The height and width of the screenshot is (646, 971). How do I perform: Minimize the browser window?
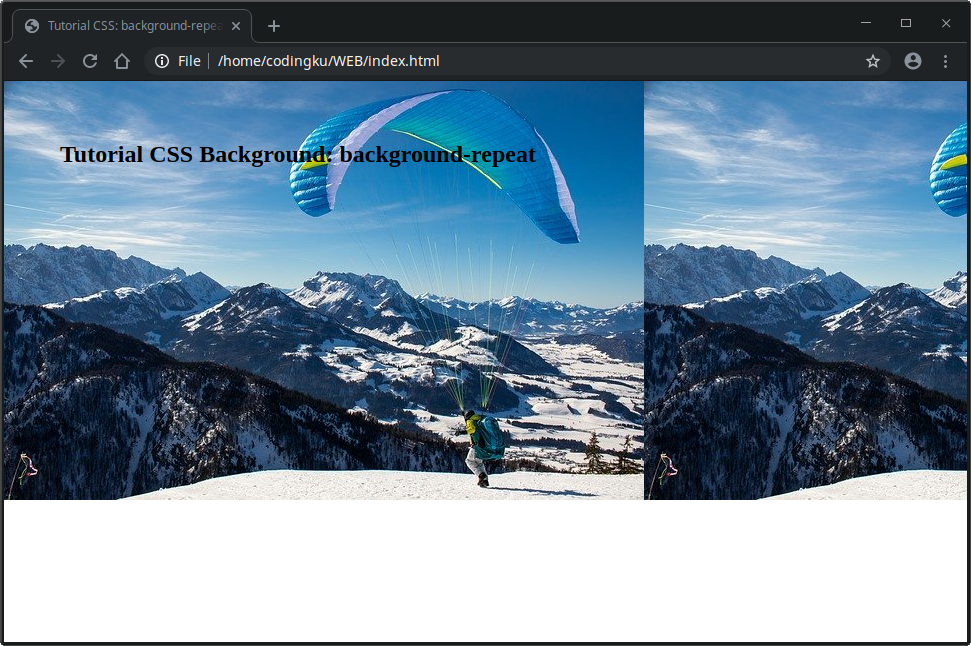[866, 23]
